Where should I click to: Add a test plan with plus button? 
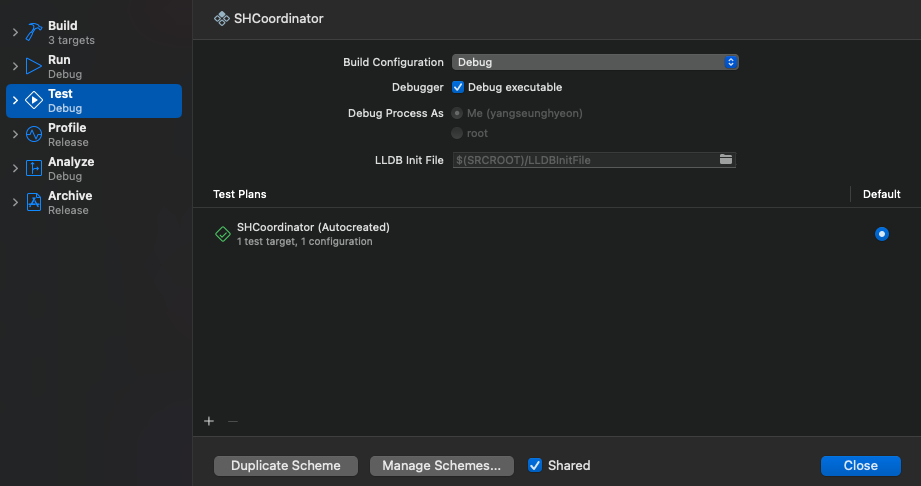[209, 421]
